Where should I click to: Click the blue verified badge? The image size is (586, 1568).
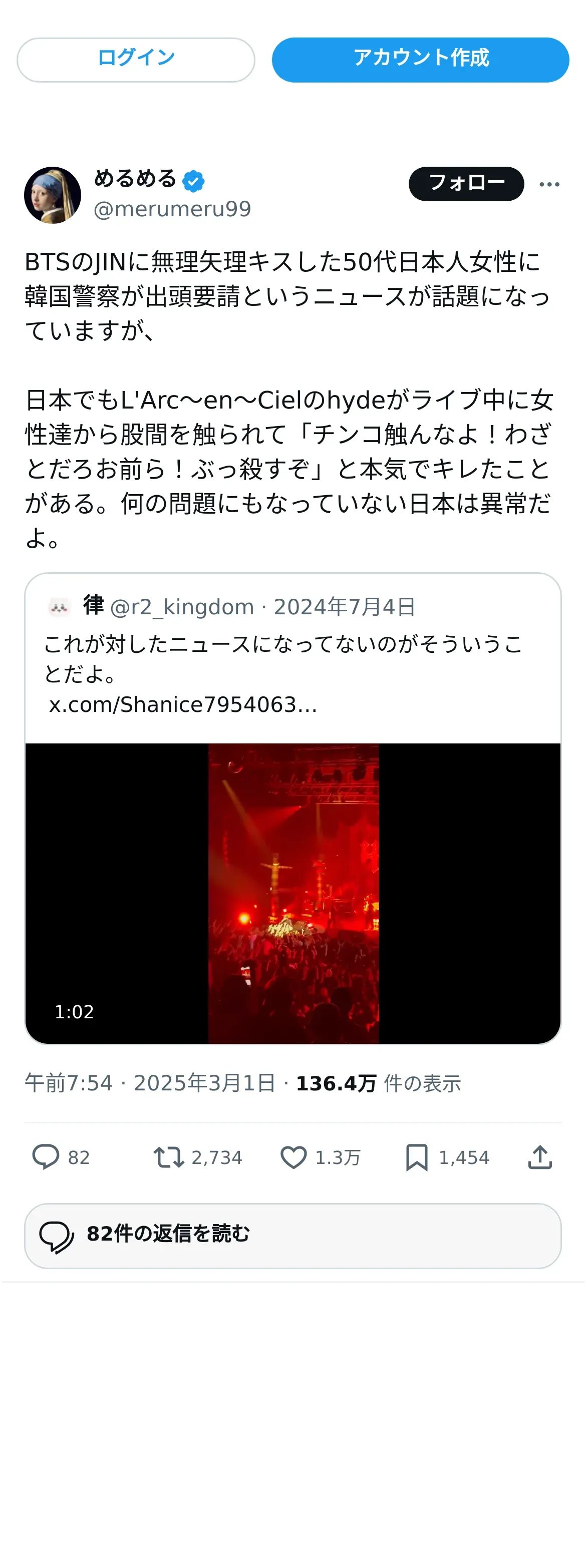point(193,181)
